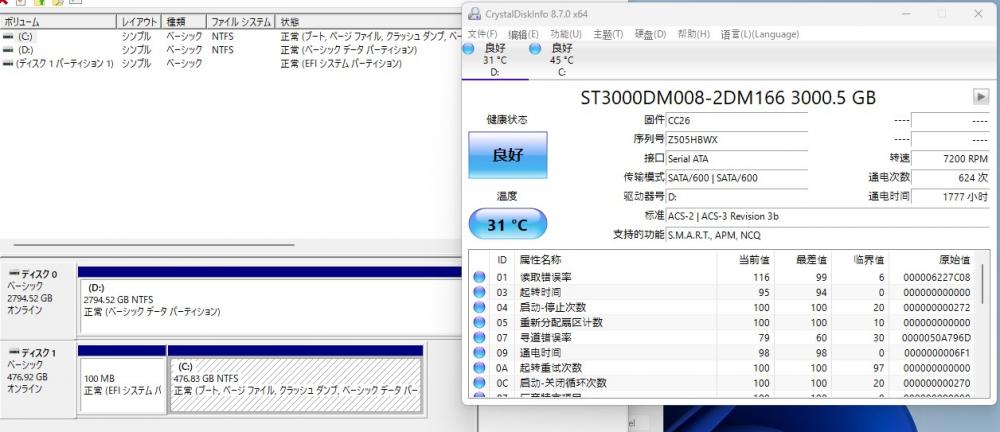The height and width of the screenshot is (432, 1000).
Task: Click the CrystalDiskInfo title bar icon
Action: 474,13
